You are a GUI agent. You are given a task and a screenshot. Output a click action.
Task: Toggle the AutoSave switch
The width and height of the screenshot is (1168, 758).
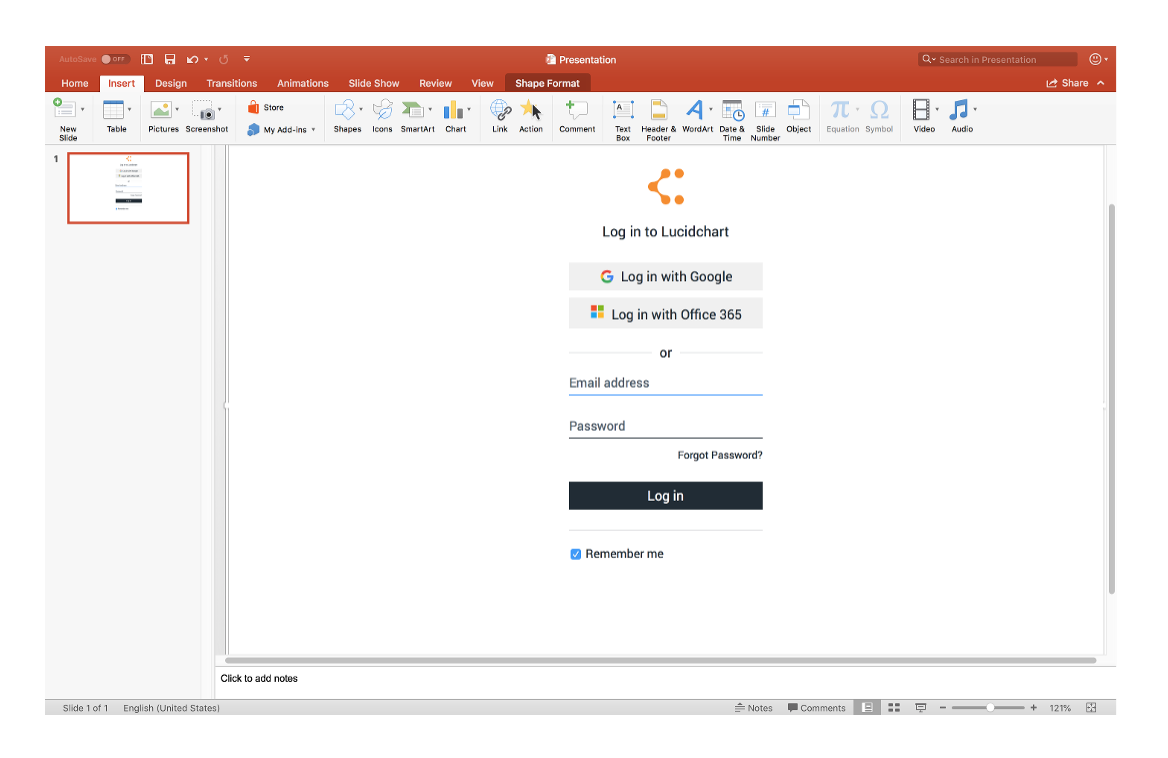tap(115, 60)
